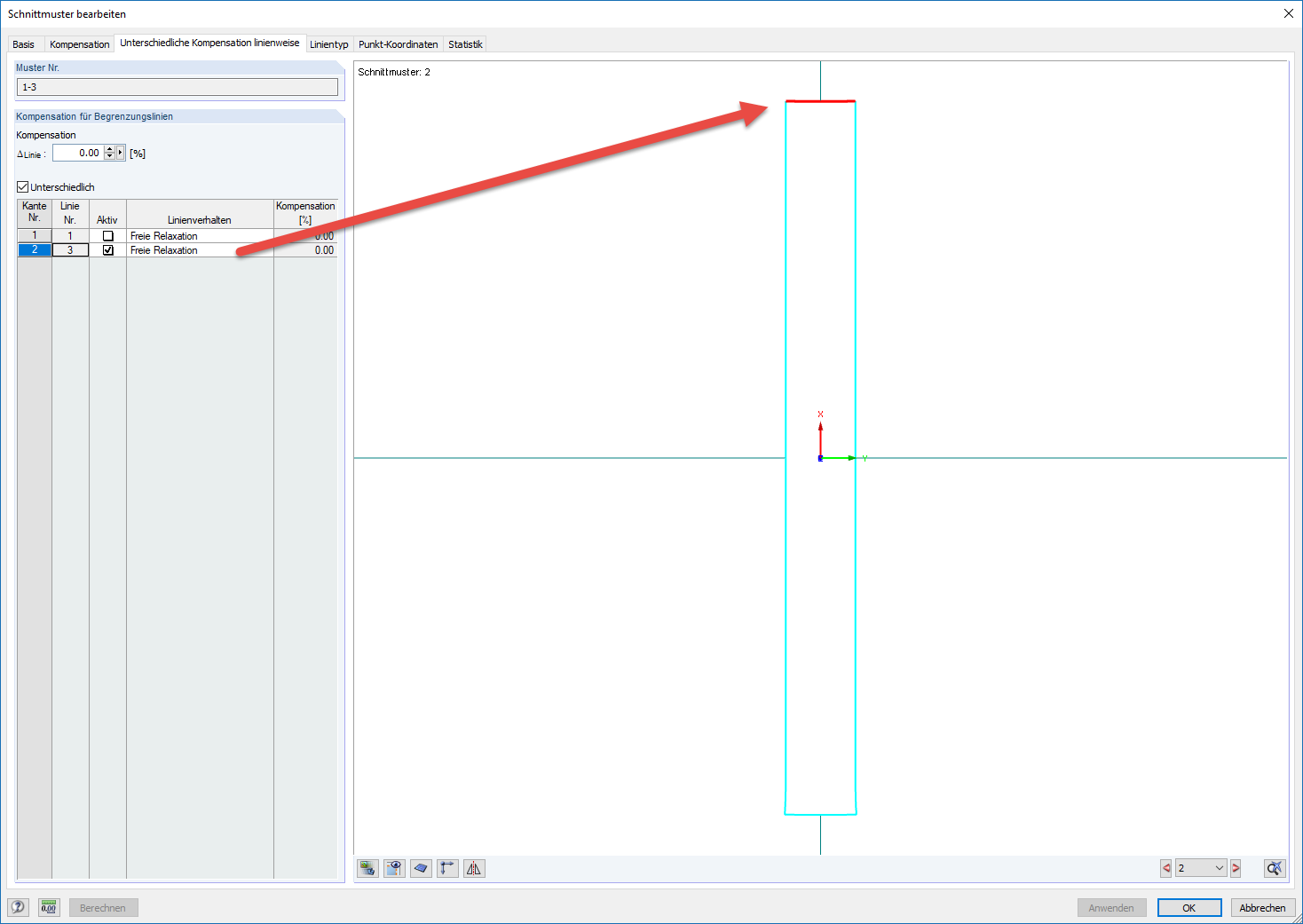Click Kompensation value 0.00 in Kante 2 row
Screen dimensions: 1303x924
click(x=305, y=250)
